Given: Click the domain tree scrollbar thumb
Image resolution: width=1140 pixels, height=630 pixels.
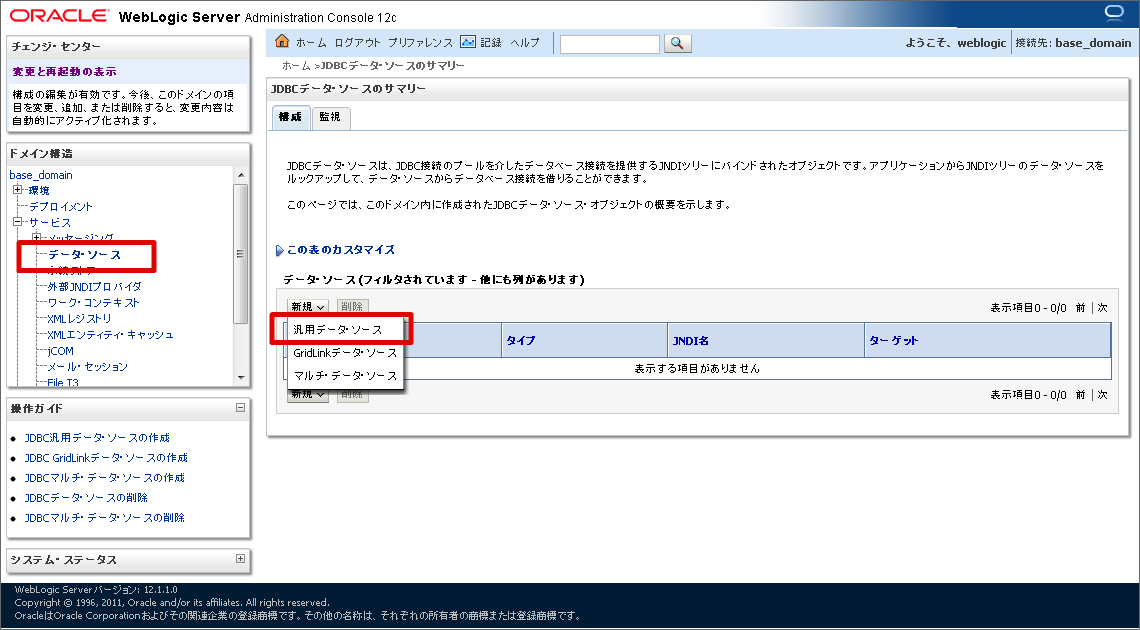Looking at the screenshot, I should (x=241, y=254).
